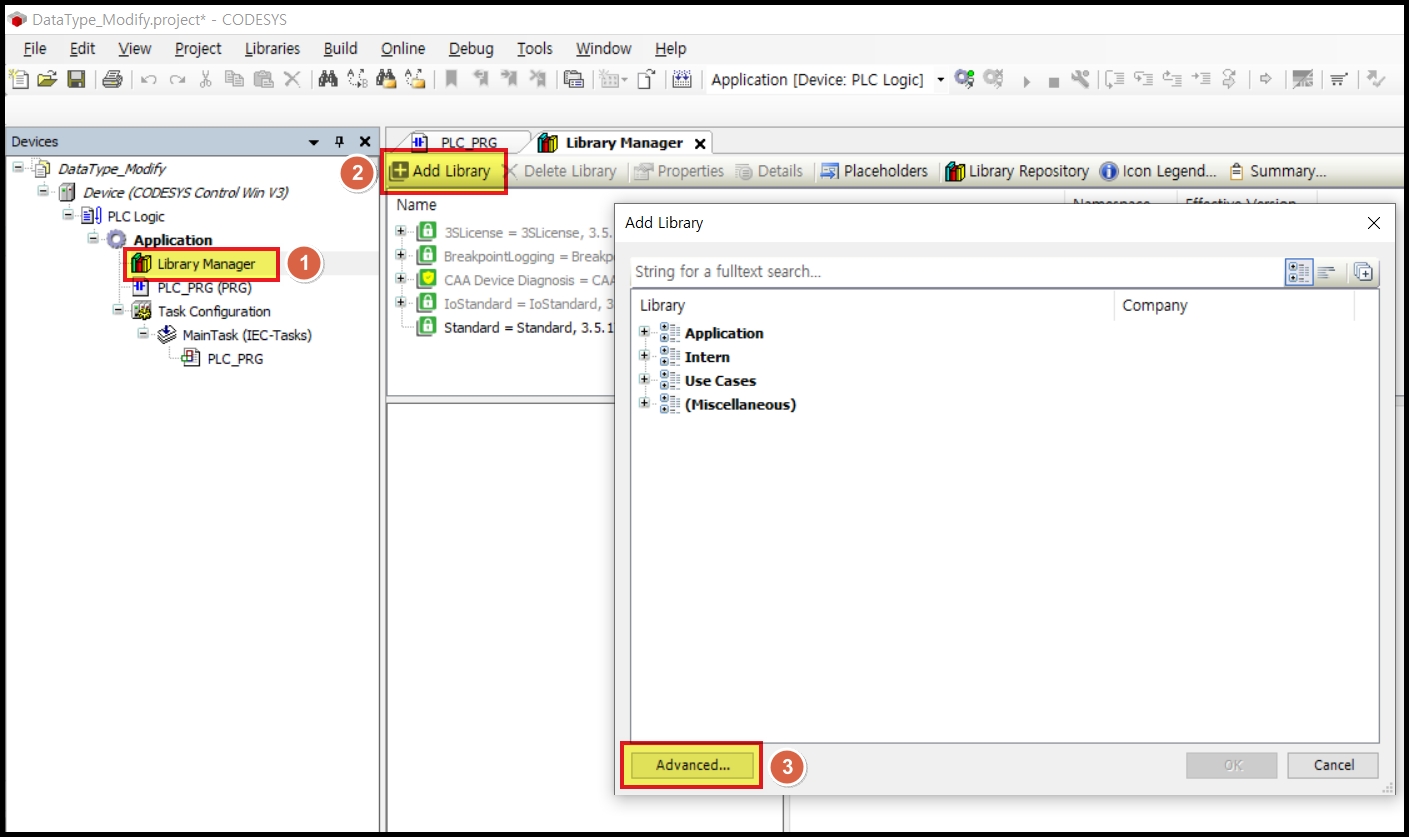Toggle display all versions icon in the Add Library dialog

coord(1363,272)
